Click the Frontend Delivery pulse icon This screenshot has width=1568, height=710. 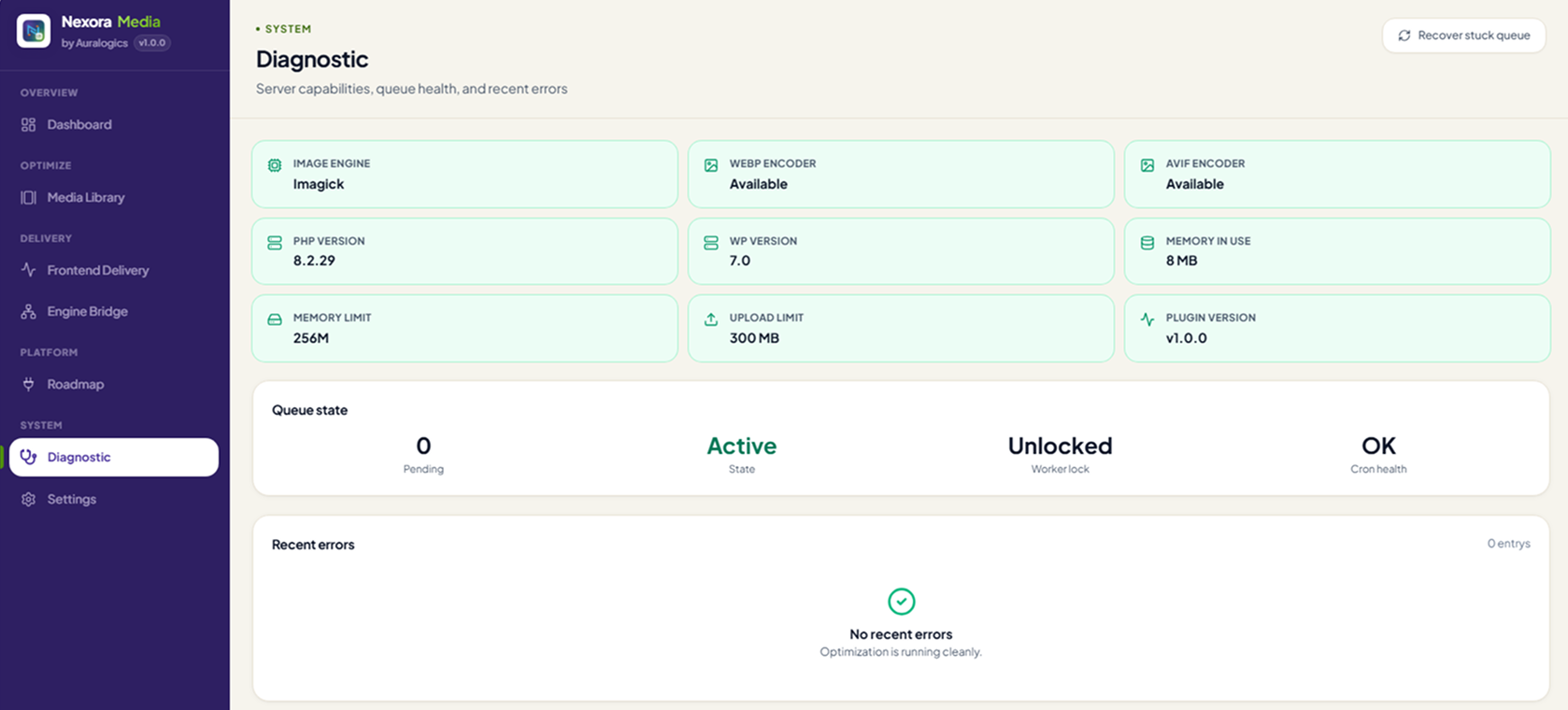[x=28, y=270]
